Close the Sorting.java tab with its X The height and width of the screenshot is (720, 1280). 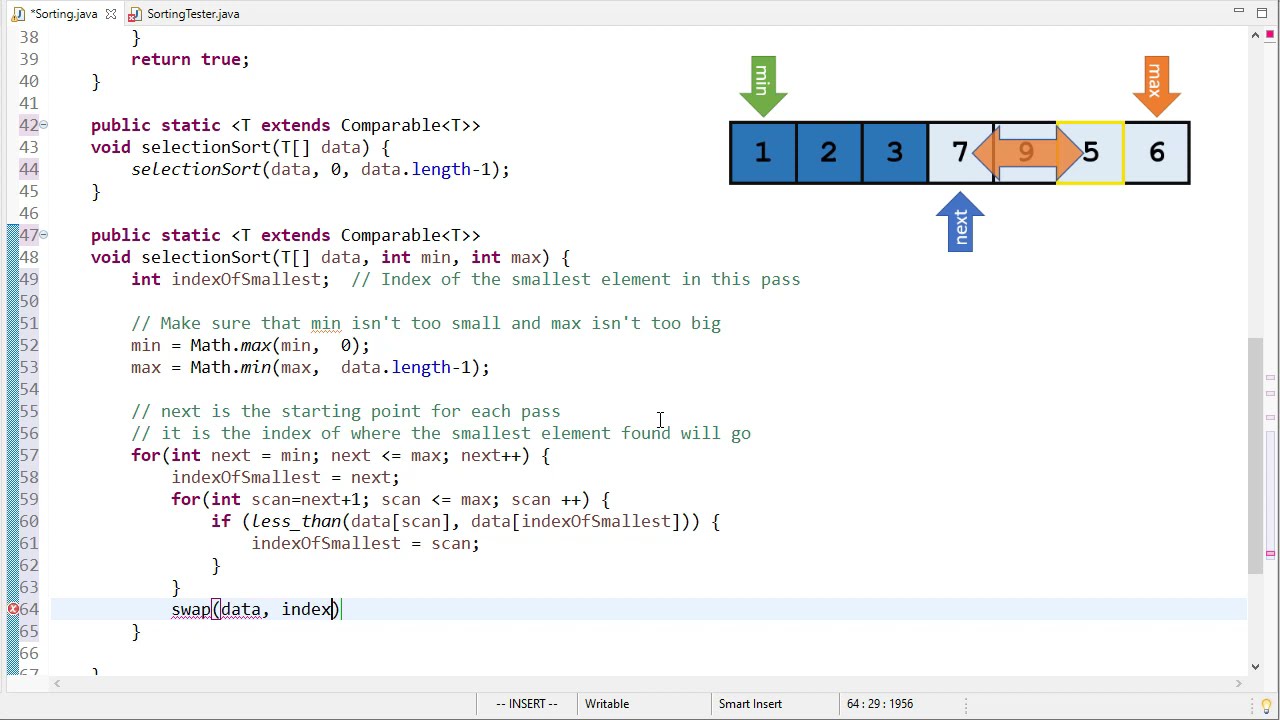[111, 14]
